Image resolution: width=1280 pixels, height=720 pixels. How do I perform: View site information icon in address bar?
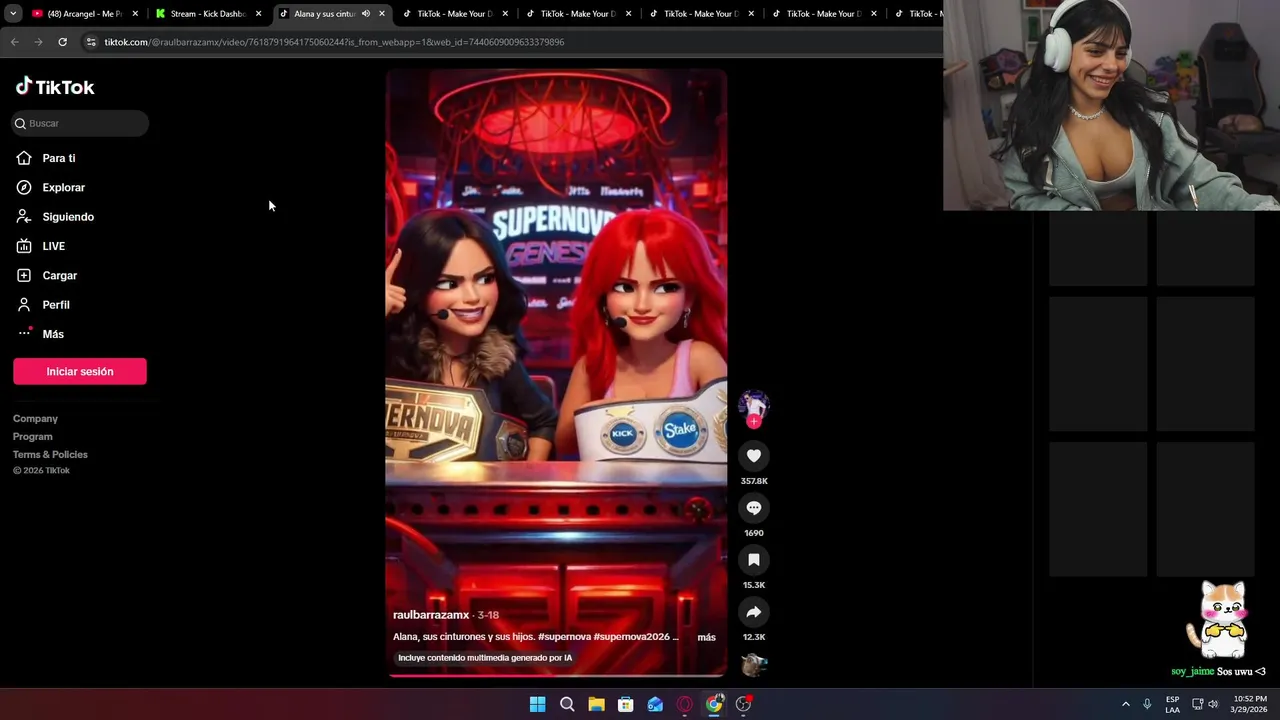click(91, 42)
